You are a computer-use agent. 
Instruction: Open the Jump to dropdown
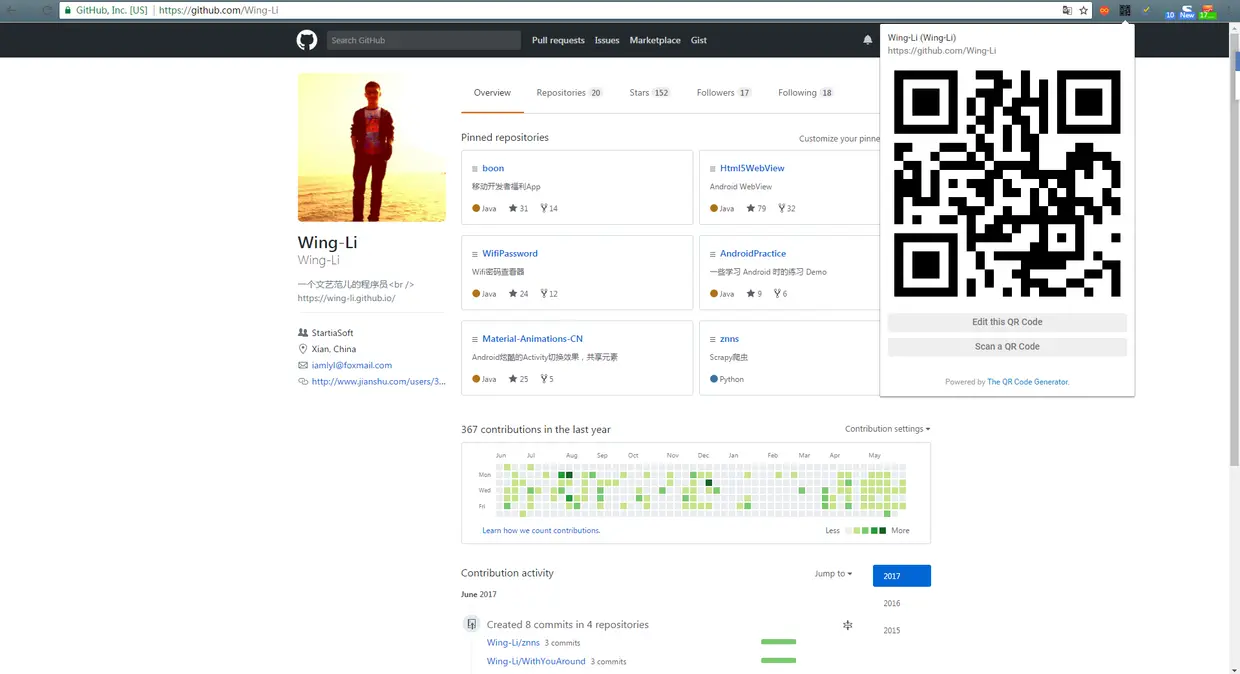[832, 573]
